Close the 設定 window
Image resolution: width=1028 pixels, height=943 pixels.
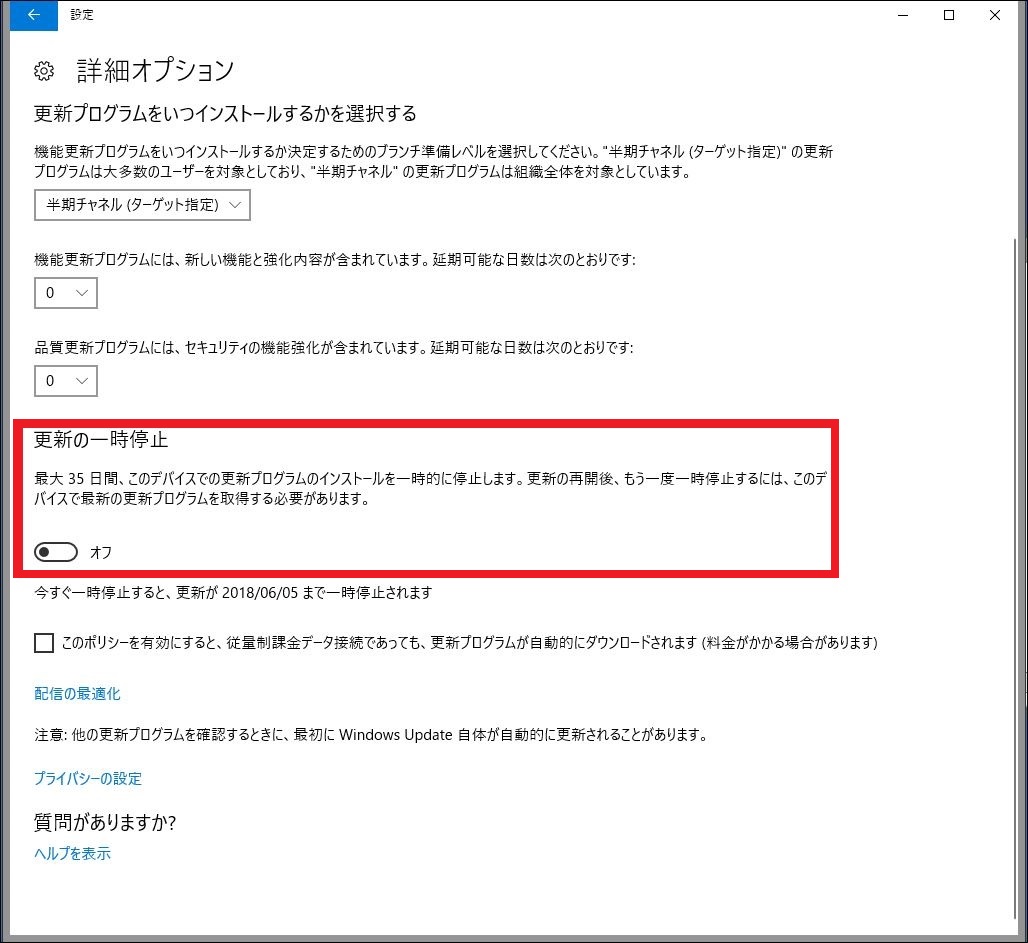(x=995, y=15)
